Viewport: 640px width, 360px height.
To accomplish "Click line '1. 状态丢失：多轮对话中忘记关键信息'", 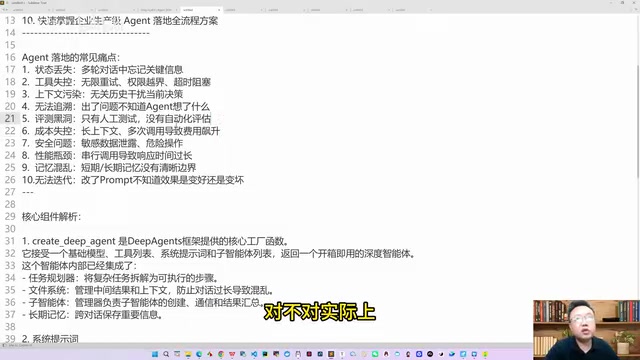I will click(102, 70).
